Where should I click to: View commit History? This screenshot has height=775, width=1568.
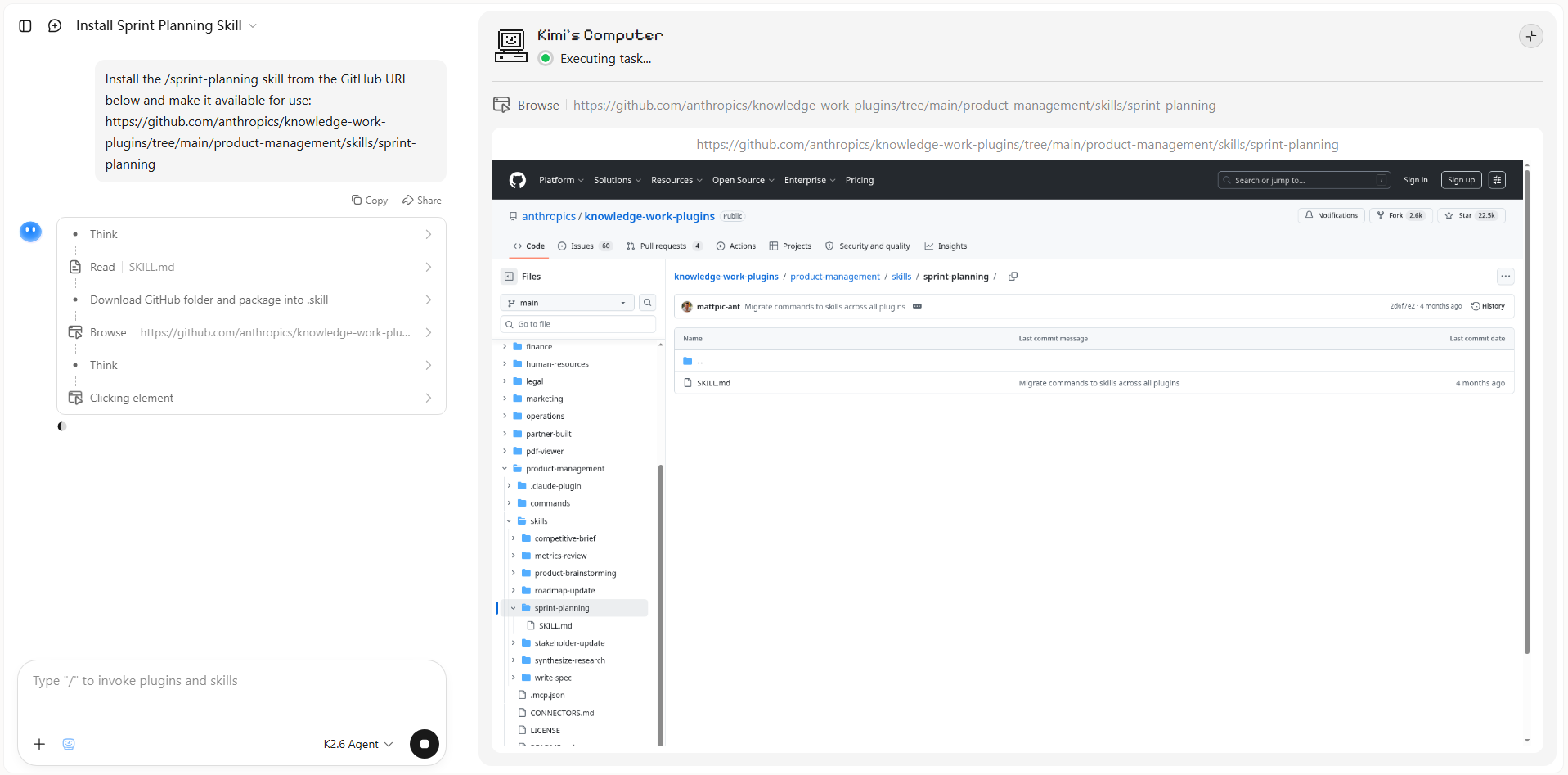1488,306
